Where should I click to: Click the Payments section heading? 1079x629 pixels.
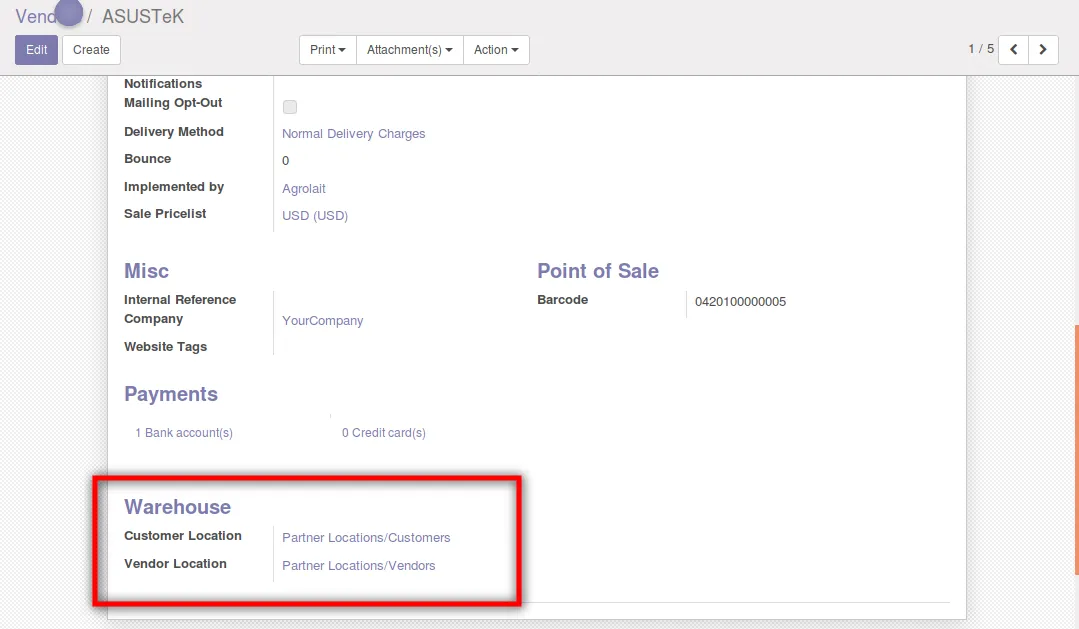coord(171,394)
